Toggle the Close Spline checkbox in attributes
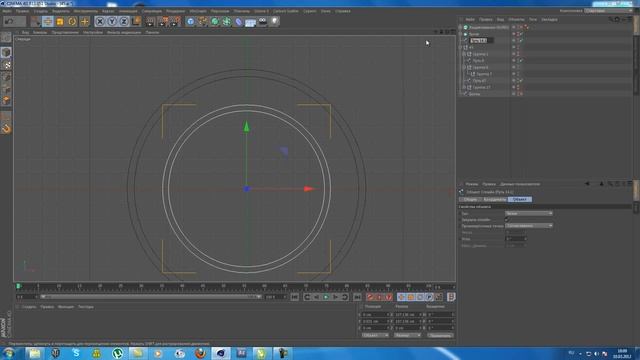 507,220
